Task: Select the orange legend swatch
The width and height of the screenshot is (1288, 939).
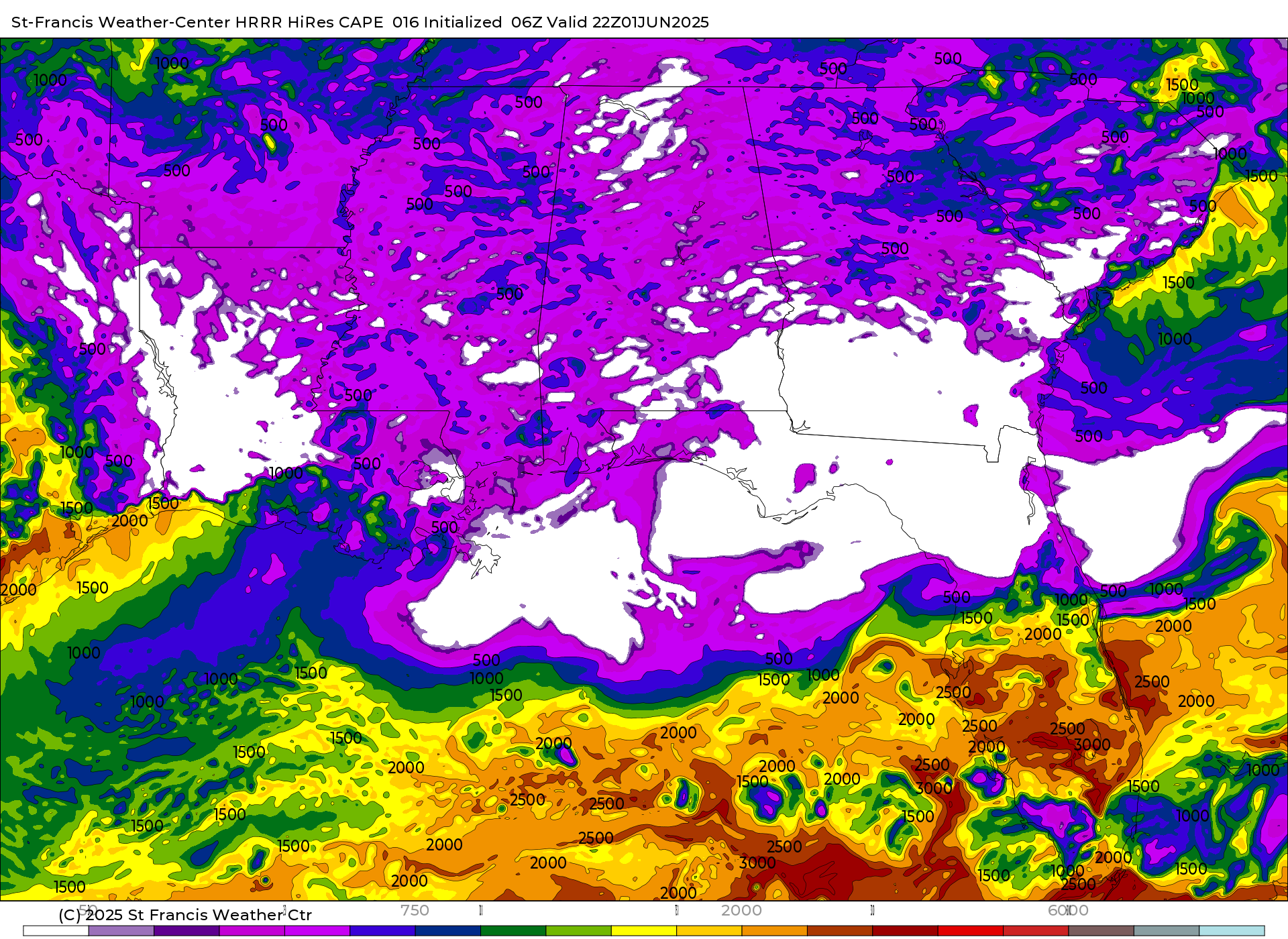Action: tap(775, 931)
